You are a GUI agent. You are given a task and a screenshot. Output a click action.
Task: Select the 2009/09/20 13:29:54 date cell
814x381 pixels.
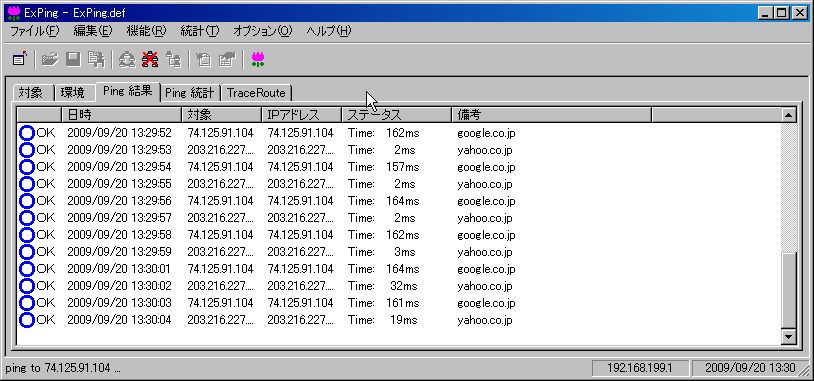tap(119, 167)
